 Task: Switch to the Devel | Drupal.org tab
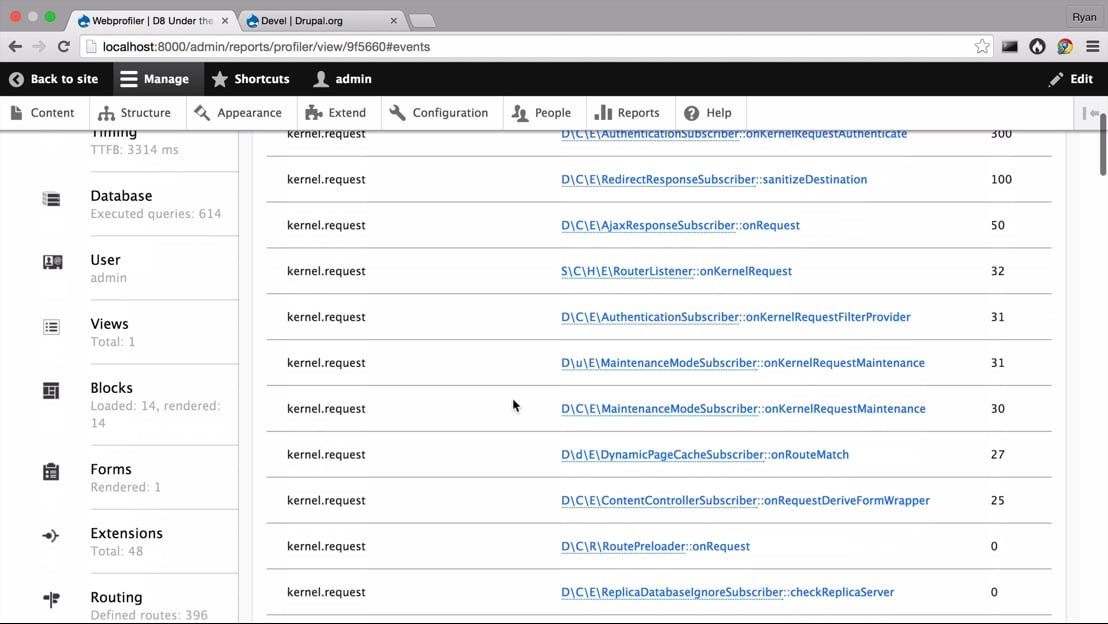(x=318, y=20)
